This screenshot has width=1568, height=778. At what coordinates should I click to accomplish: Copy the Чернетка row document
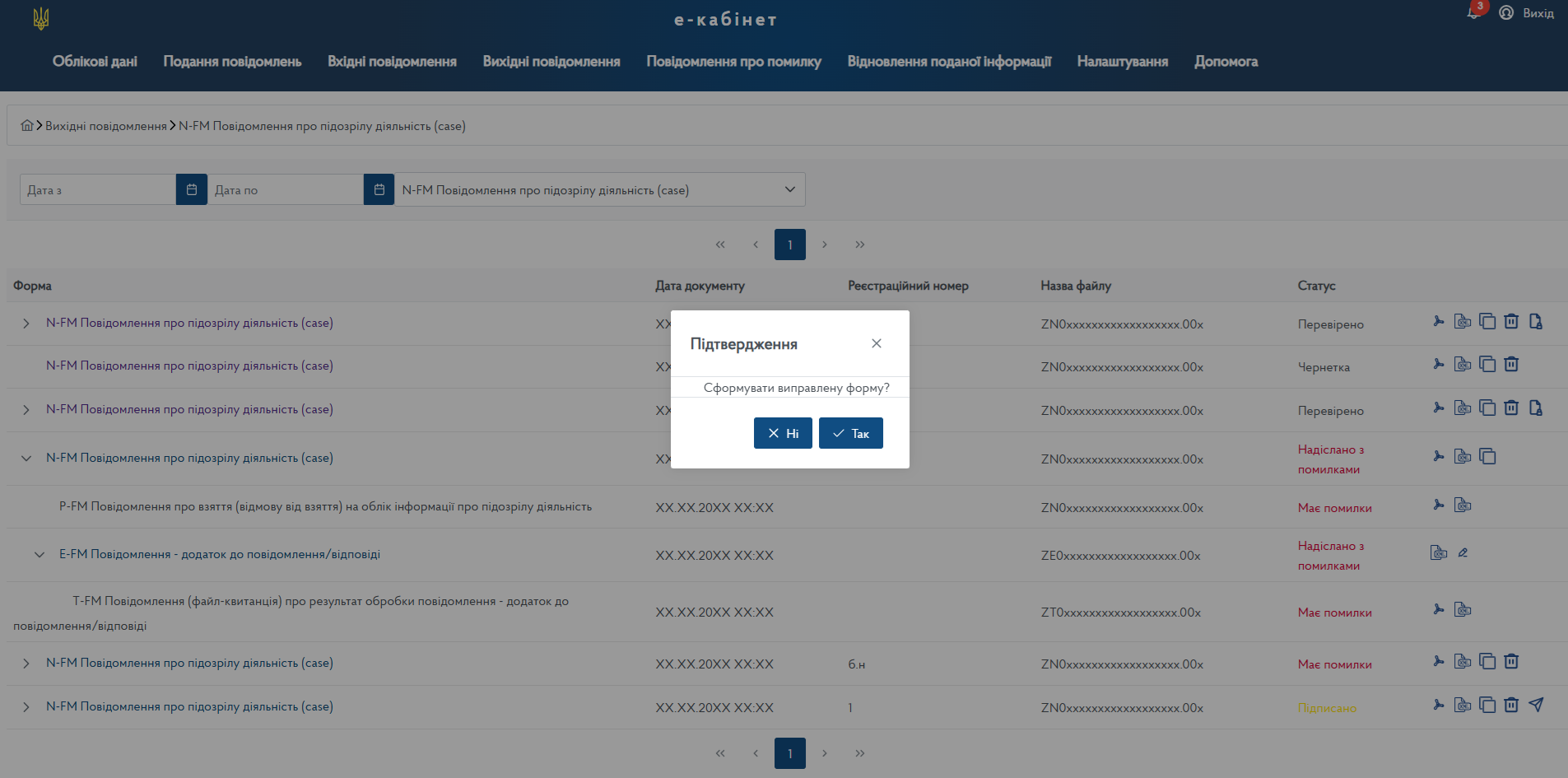click(1487, 364)
